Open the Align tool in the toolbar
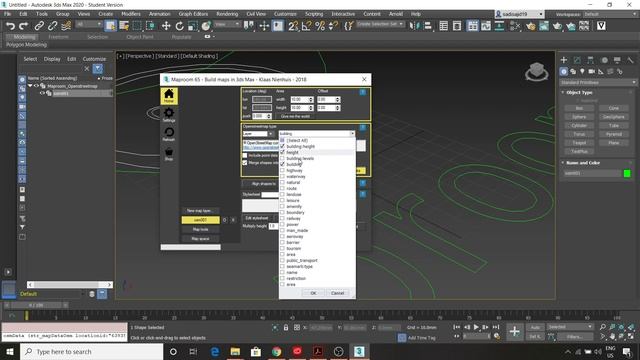The height and width of the screenshot is (360, 640). coord(428,26)
